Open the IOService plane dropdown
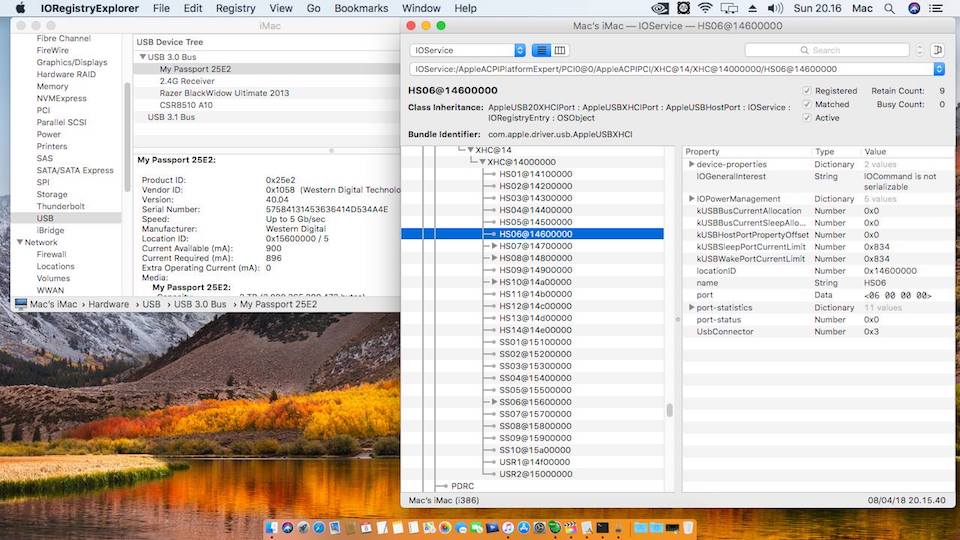 click(468, 50)
